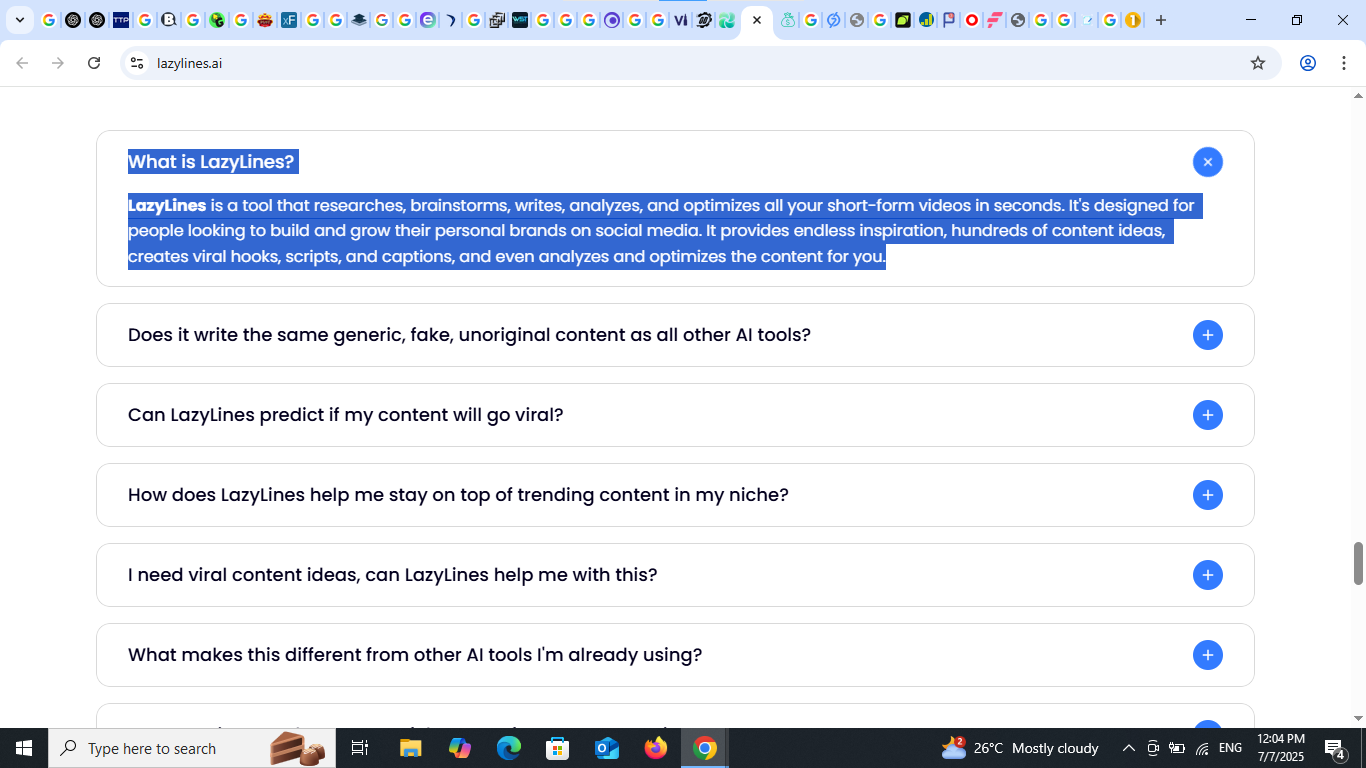
Task: Expand 'I need viral content ideas' question
Action: pos(1207,575)
